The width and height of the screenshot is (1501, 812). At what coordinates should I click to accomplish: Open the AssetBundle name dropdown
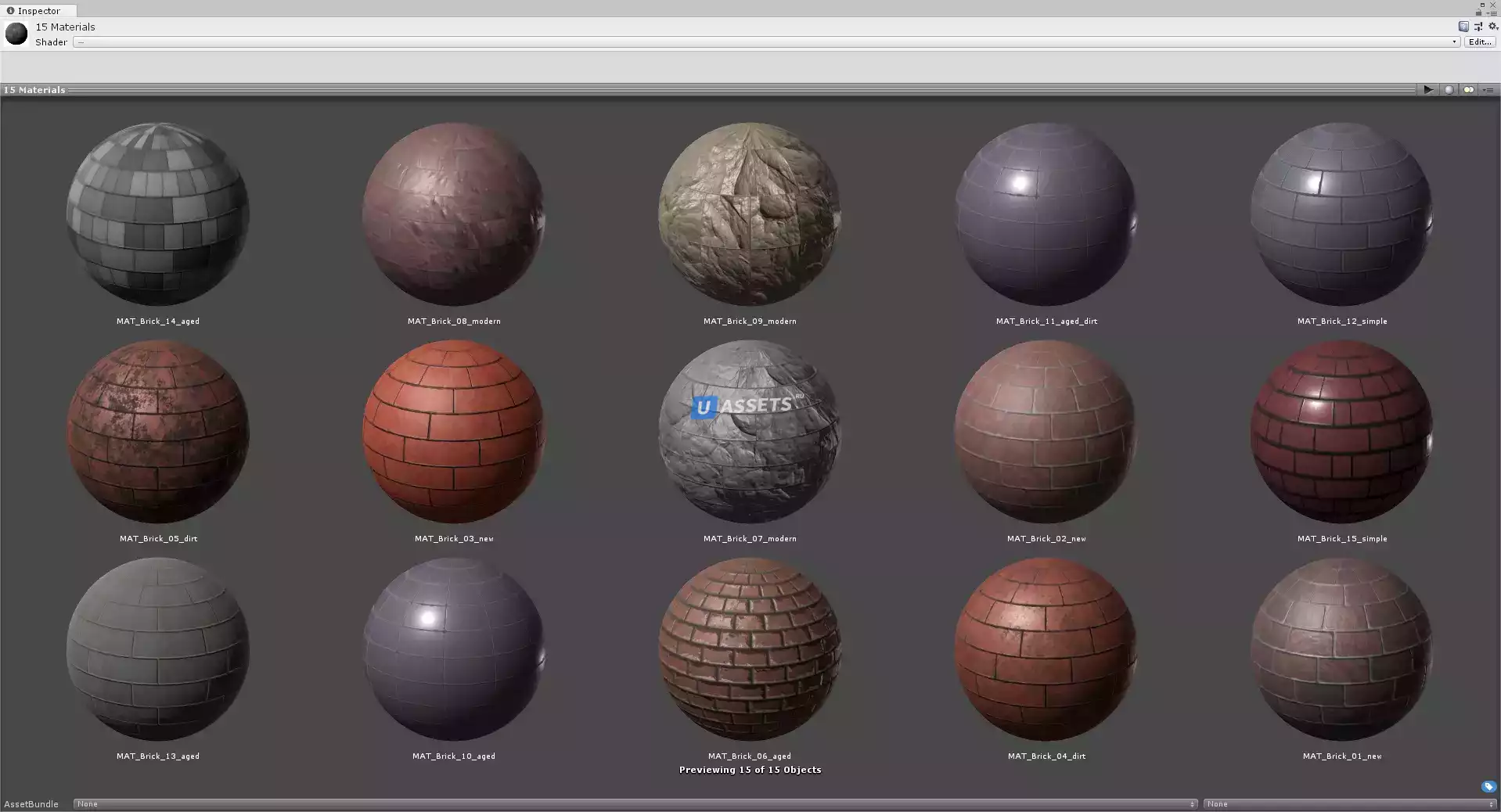tap(635, 804)
